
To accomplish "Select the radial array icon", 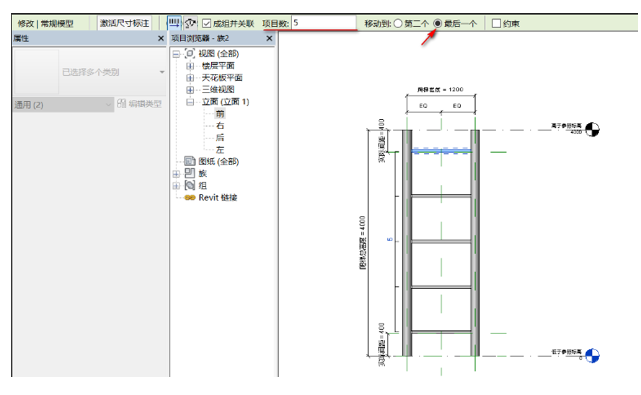I will click(x=190, y=23).
